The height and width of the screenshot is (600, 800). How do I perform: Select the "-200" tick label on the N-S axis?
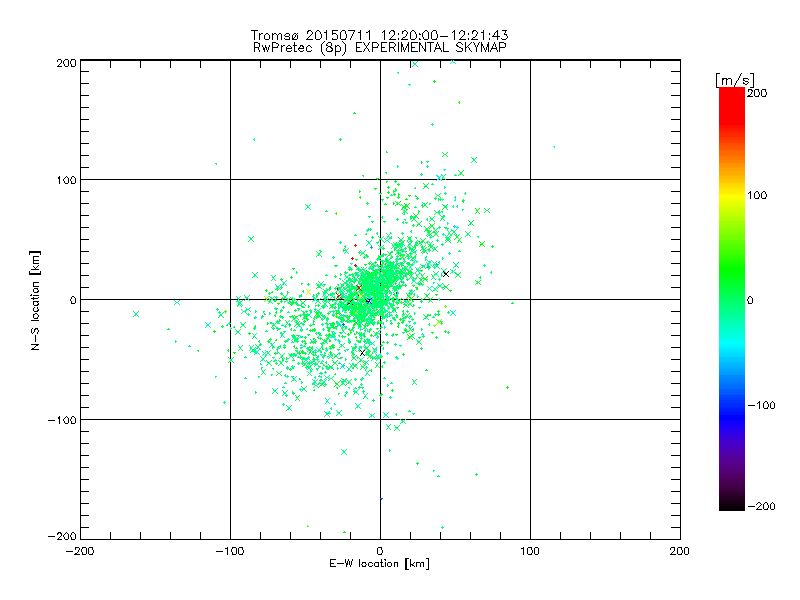tap(62, 536)
